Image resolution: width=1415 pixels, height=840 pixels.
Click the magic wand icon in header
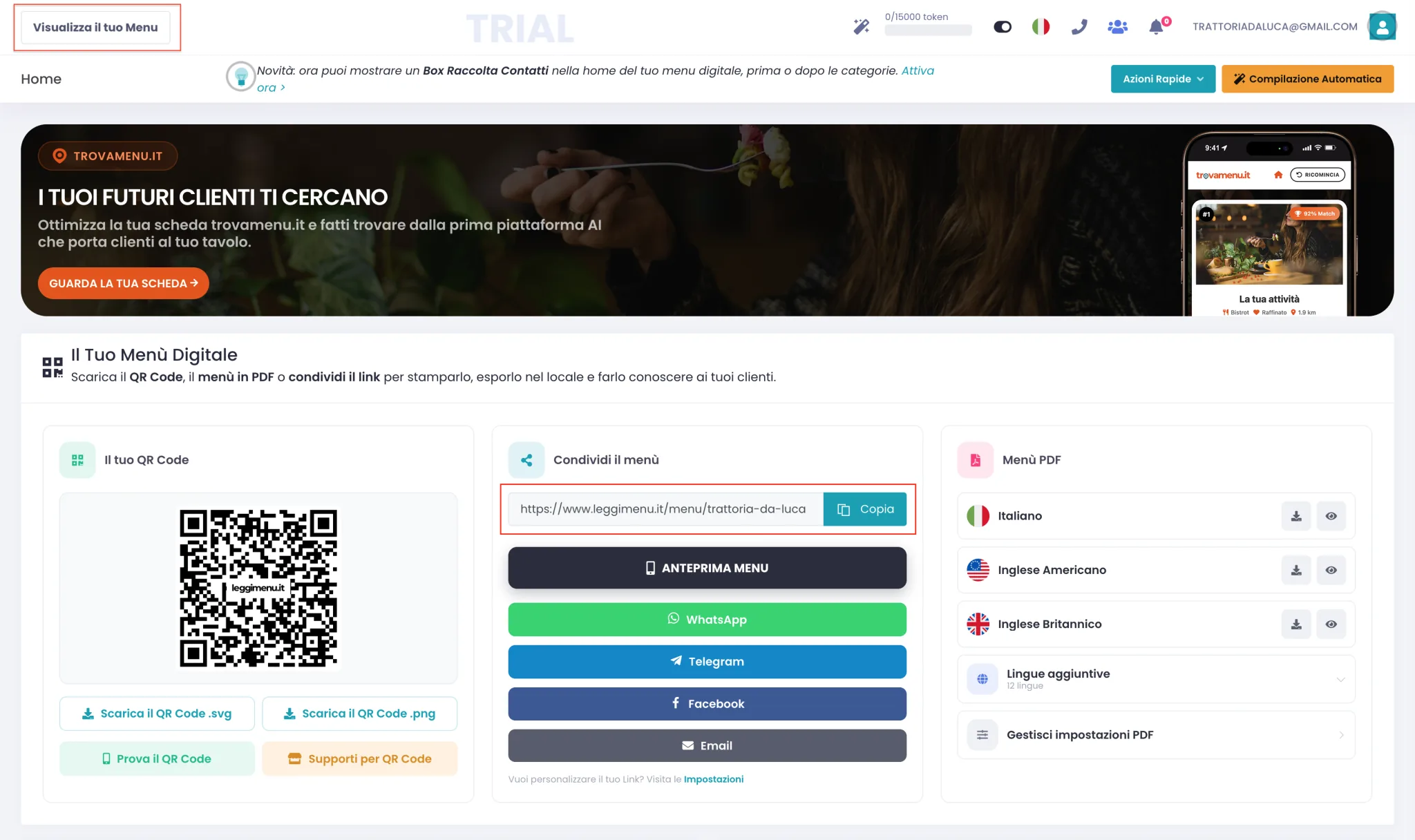click(861, 27)
